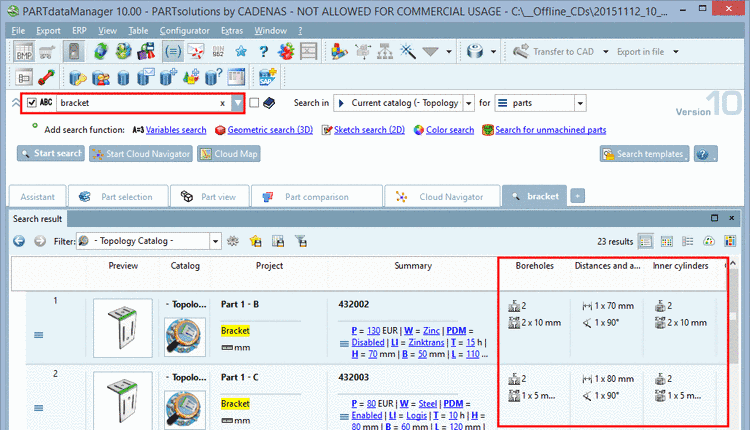Open Search templates

tap(644, 154)
